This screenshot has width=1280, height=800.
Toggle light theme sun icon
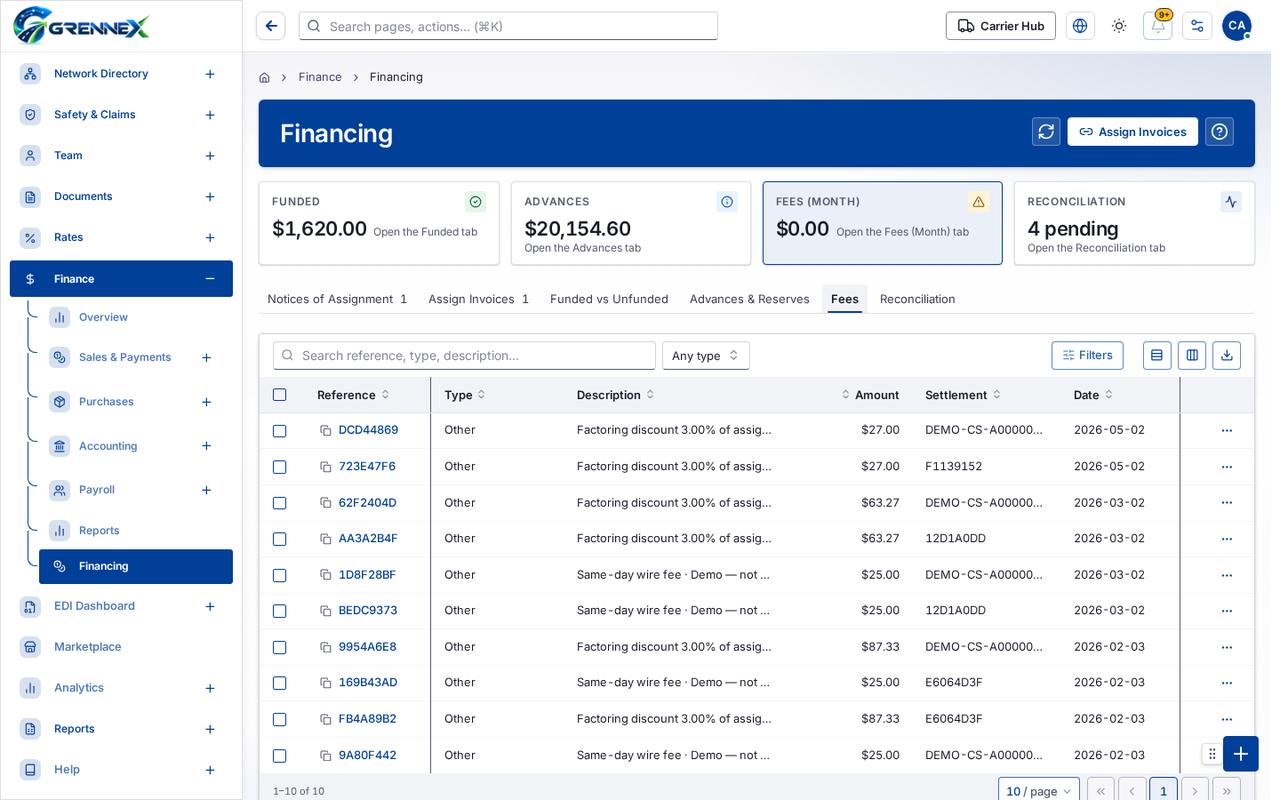coord(1119,26)
